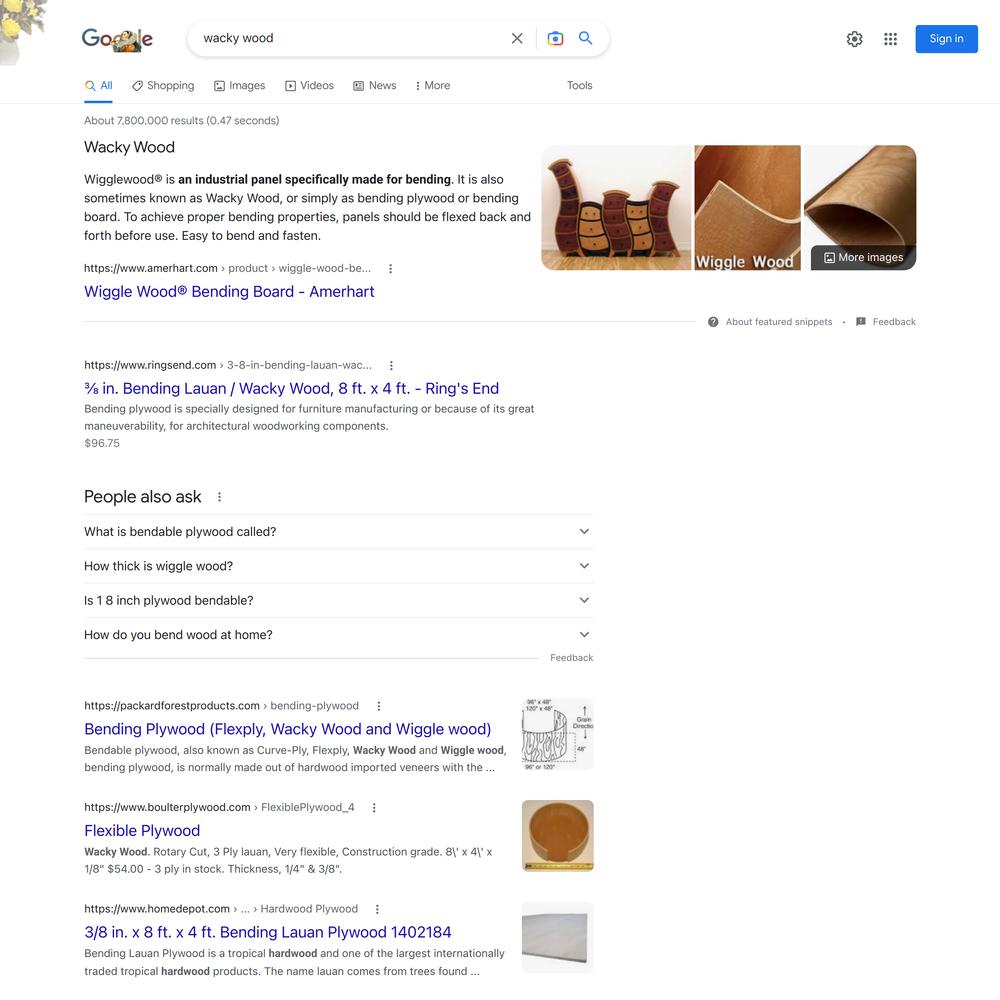Switch to the Shopping tab
The image size is (1000, 1000).
pyautogui.click(x=163, y=85)
